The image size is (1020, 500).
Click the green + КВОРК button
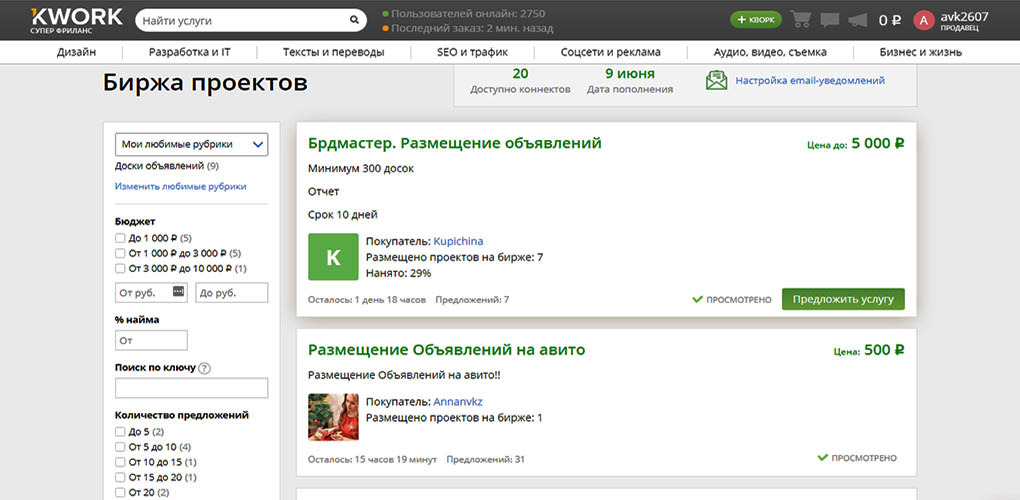(756, 20)
